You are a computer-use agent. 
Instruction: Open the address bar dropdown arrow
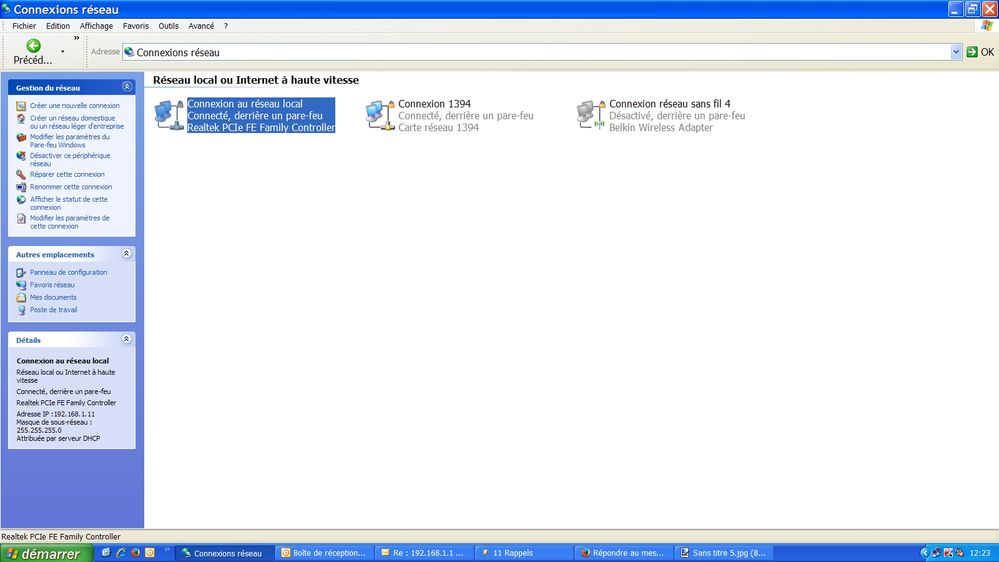click(x=956, y=52)
